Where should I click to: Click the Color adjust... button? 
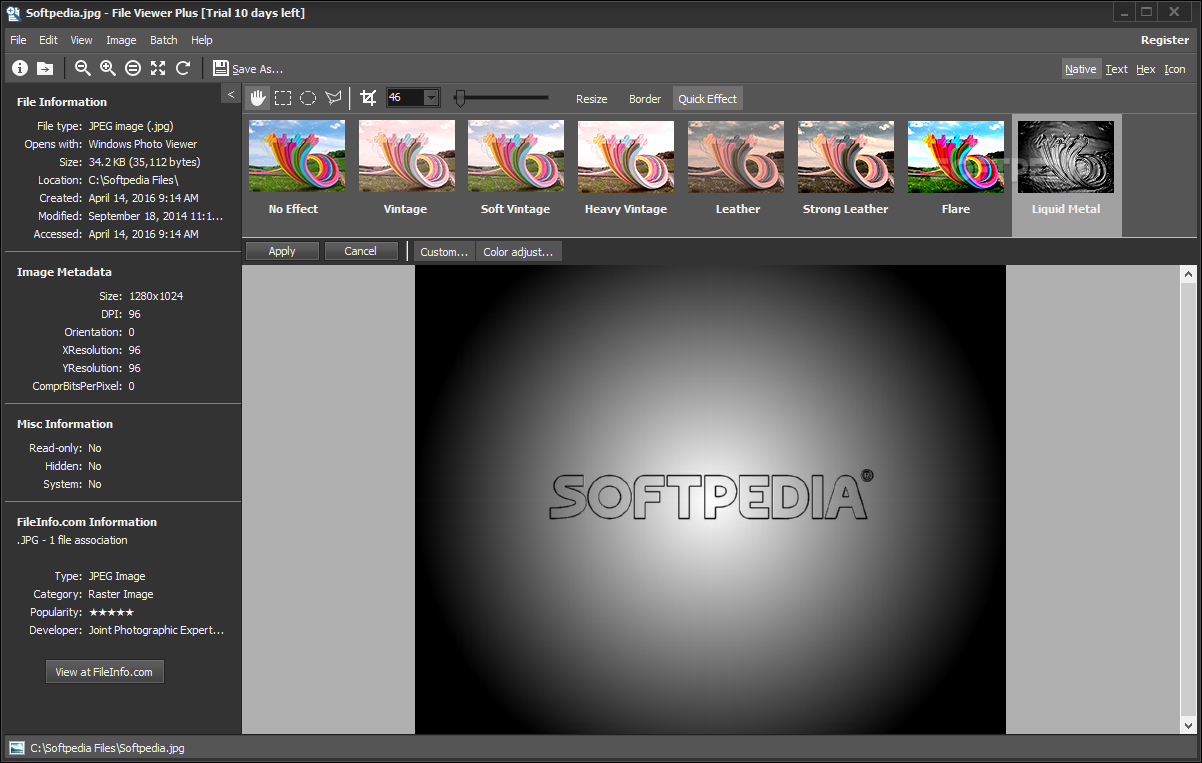pos(518,251)
